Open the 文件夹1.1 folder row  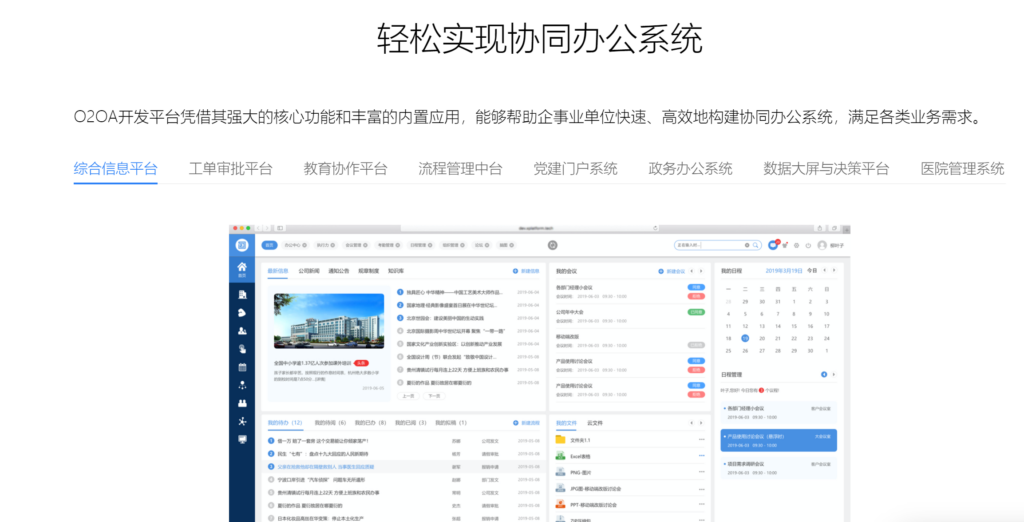click(631, 440)
